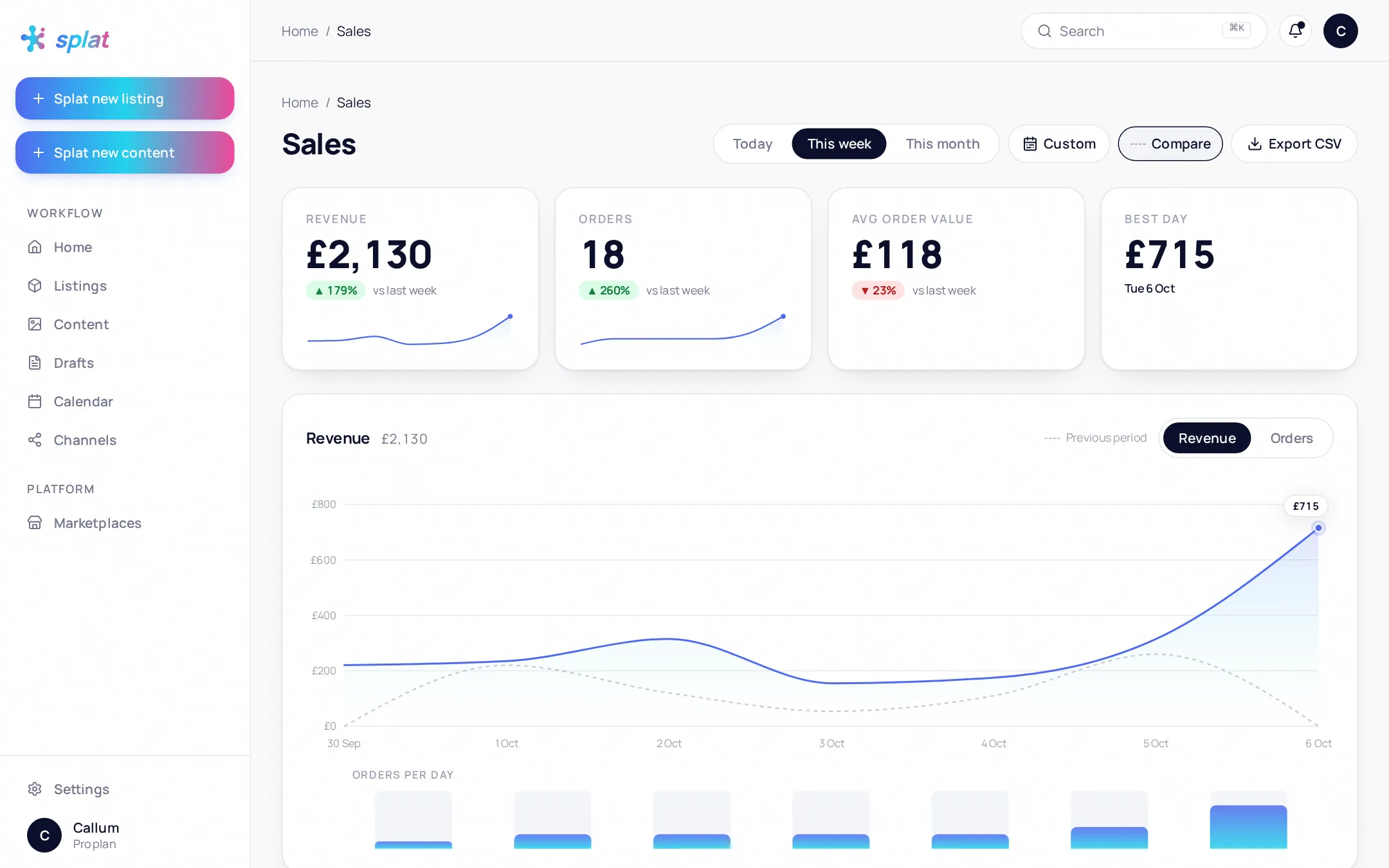Screen dimensions: 1389x868
Task: Click the calendar icon on Custom button
Action: coord(1030,144)
